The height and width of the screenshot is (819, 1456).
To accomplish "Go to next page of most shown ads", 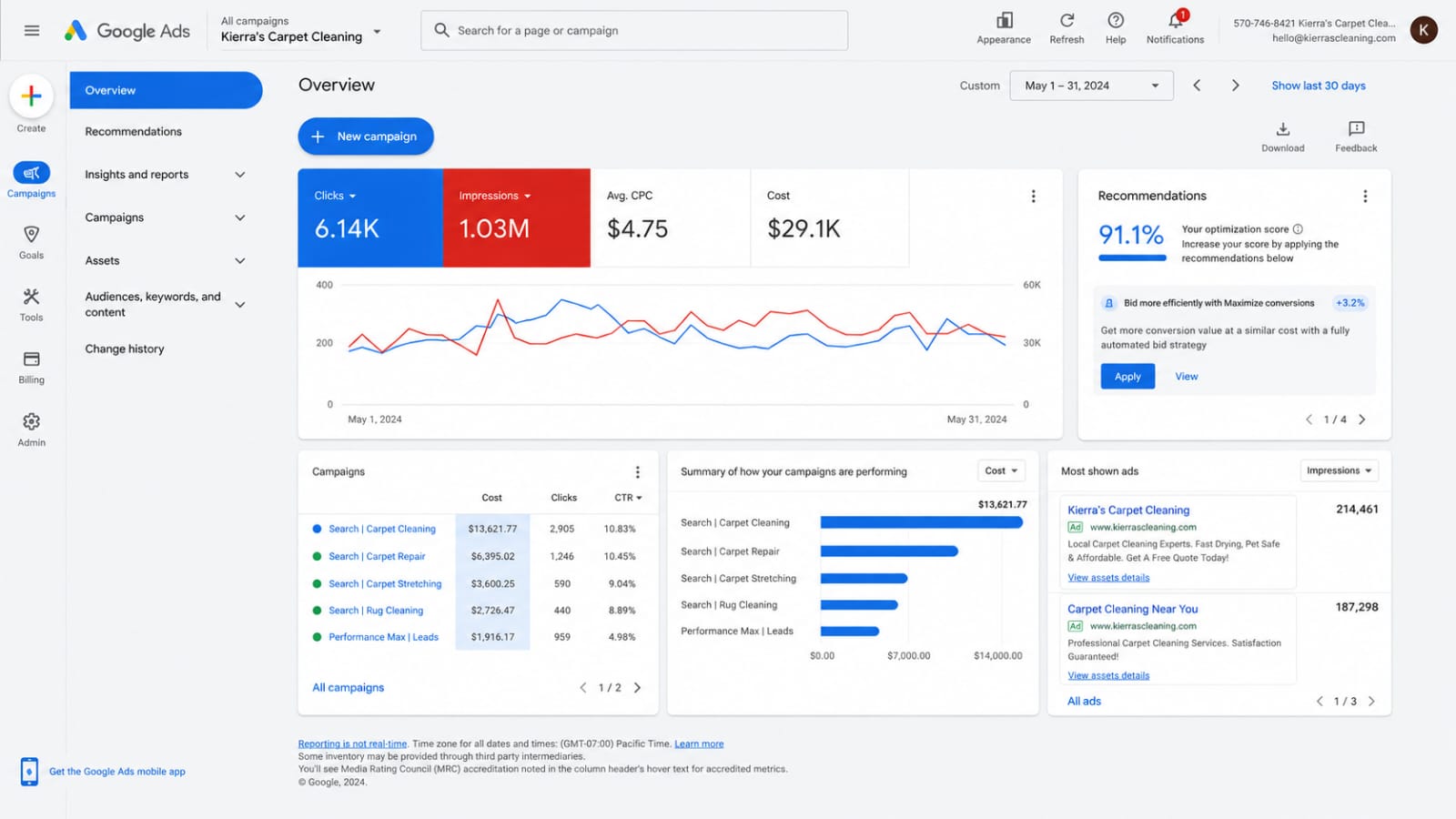I will coord(1371,702).
